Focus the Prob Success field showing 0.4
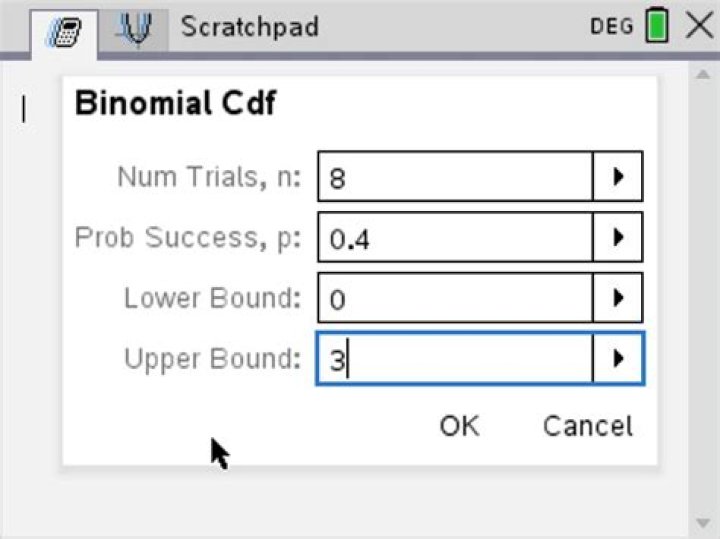720x539 pixels. pyautogui.click(x=455, y=238)
